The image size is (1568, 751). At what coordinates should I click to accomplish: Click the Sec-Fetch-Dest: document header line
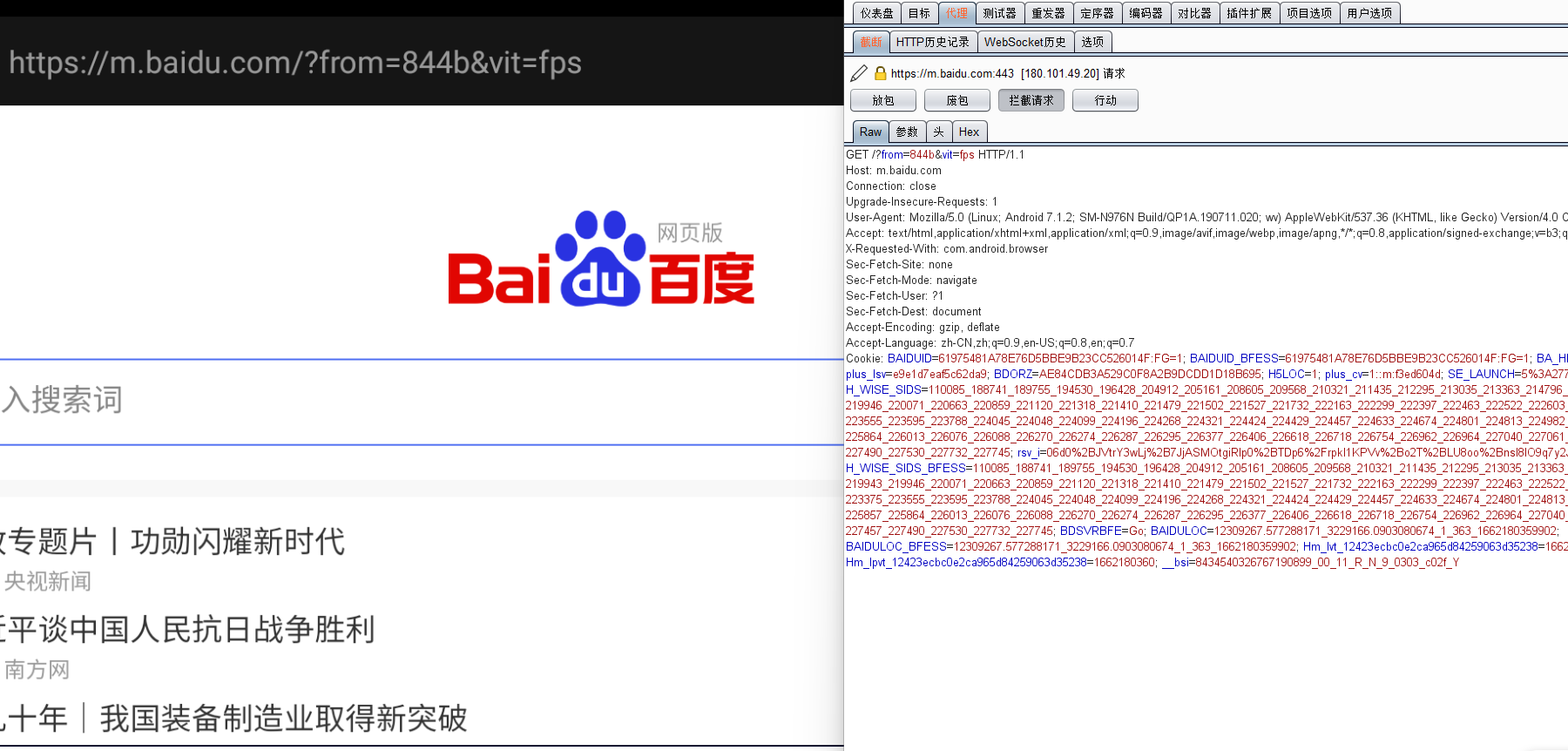coord(914,311)
